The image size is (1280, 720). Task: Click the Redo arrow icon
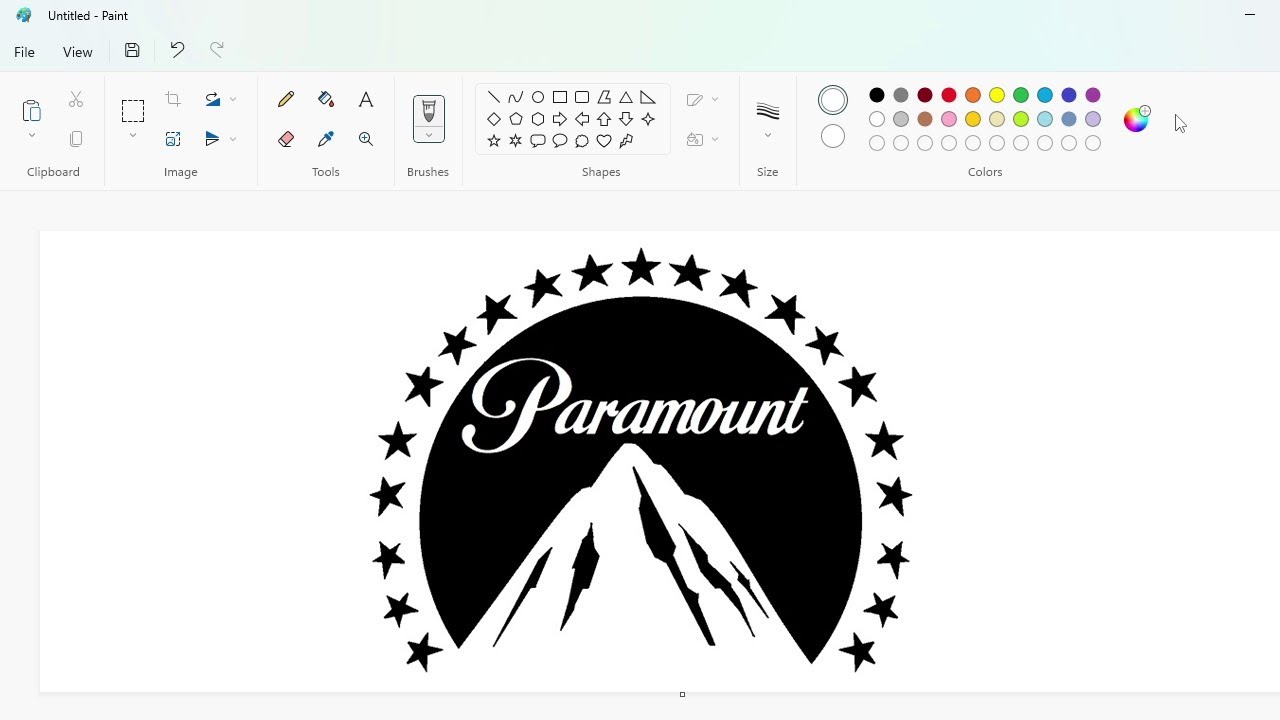pyautogui.click(x=217, y=50)
